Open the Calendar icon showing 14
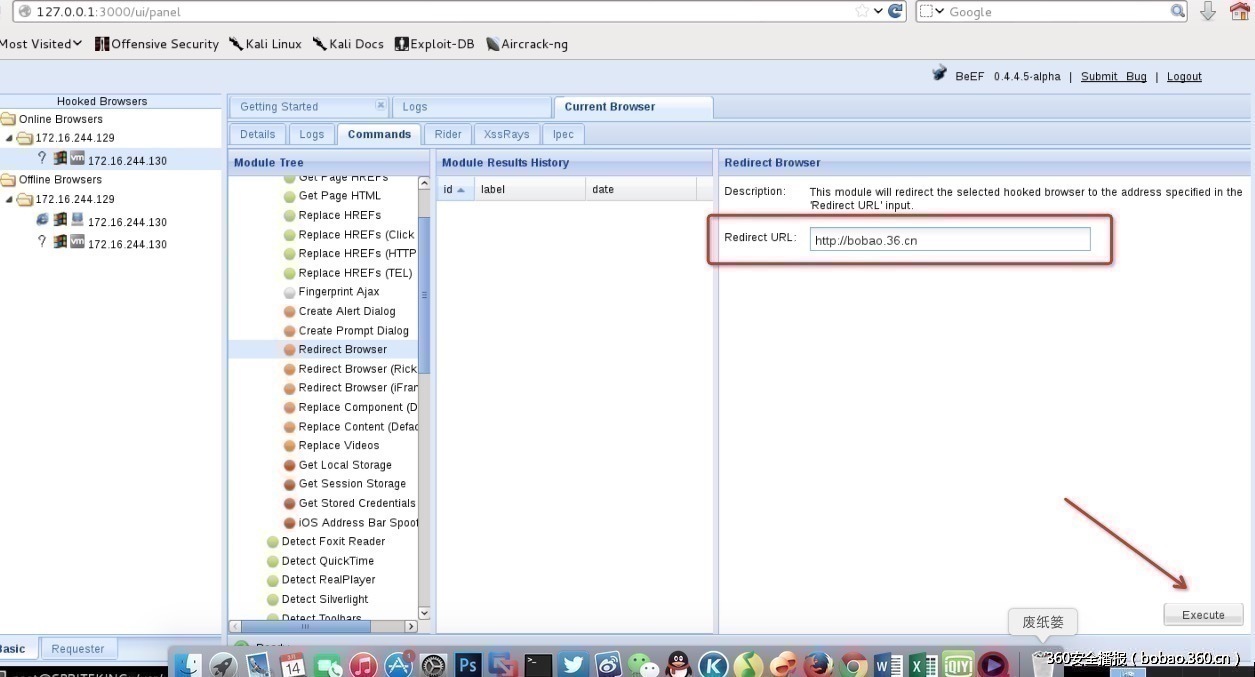 pyautogui.click(x=292, y=665)
